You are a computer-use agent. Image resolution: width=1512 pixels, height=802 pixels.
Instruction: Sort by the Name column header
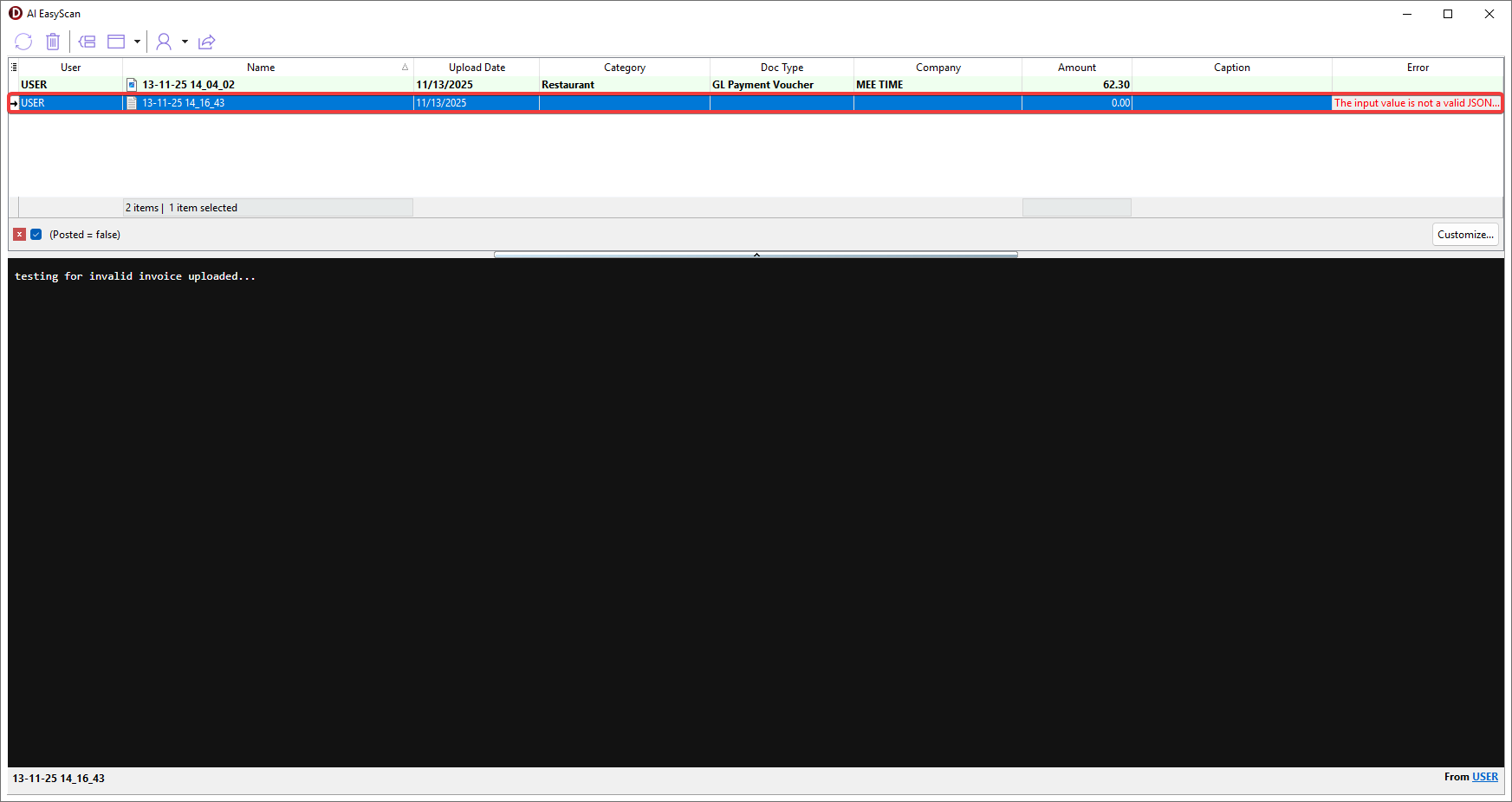(261, 68)
